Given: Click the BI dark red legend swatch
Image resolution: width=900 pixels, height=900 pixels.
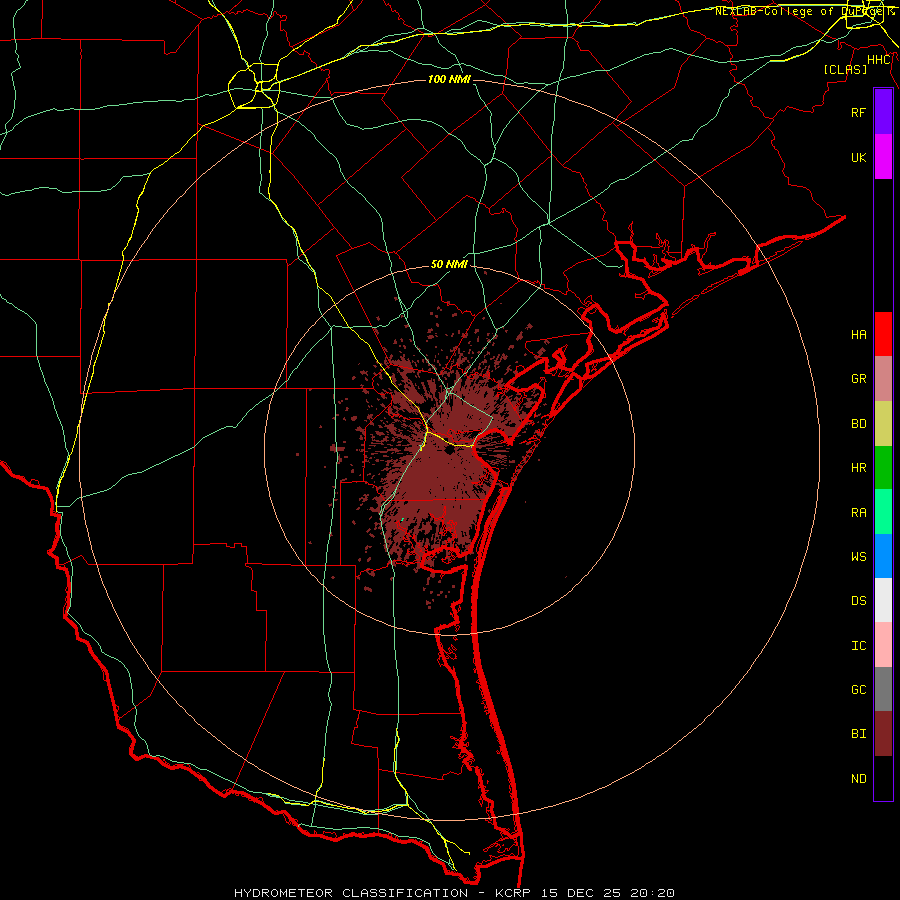Looking at the screenshot, I should (x=883, y=734).
